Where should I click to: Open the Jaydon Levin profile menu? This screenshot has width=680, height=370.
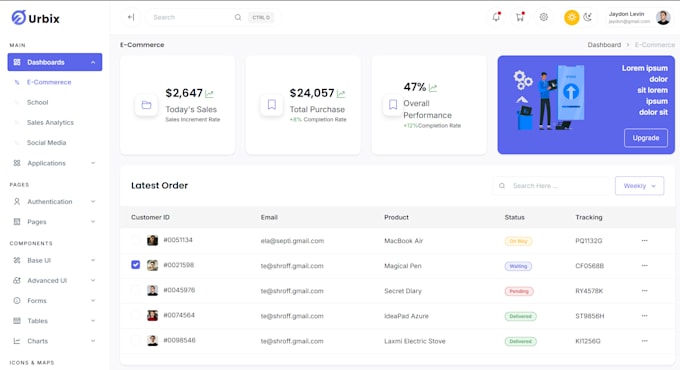pyautogui.click(x=639, y=17)
